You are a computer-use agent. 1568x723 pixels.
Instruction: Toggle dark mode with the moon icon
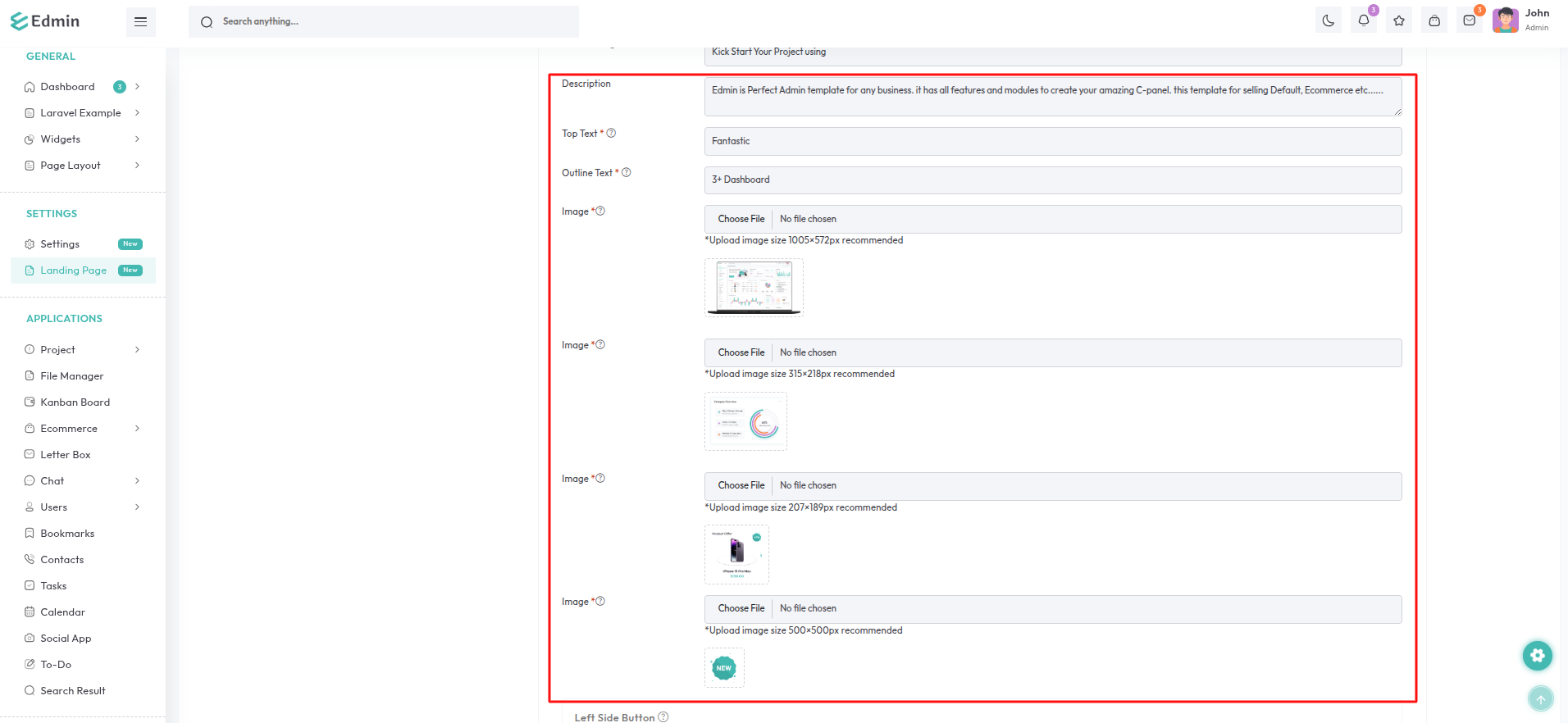coord(1328,21)
